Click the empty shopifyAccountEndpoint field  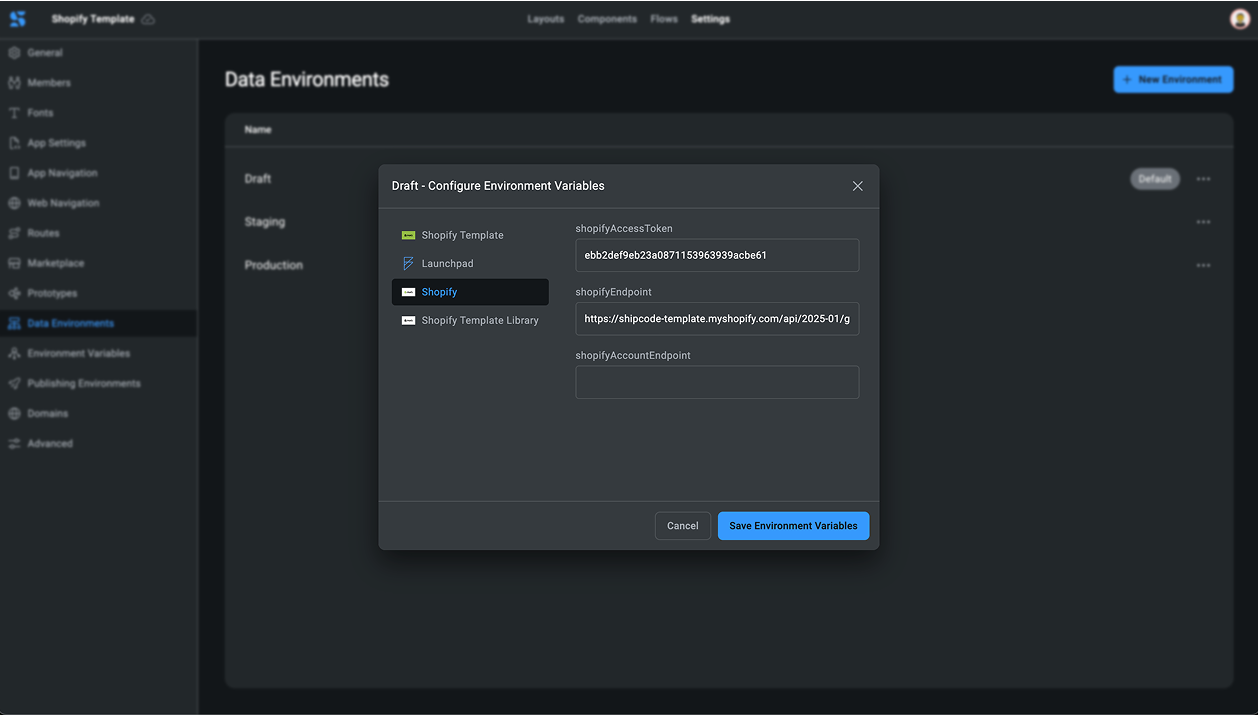[x=717, y=382]
